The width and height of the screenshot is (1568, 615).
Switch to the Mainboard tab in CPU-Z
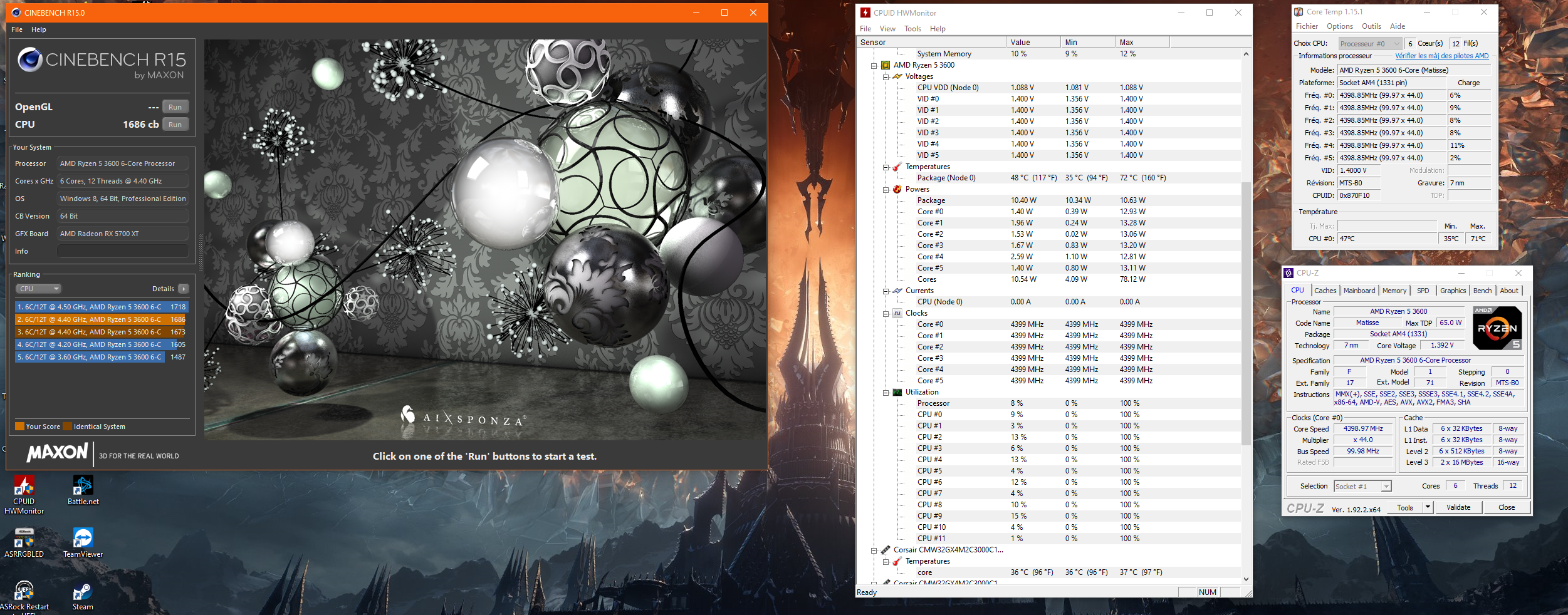click(1359, 291)
